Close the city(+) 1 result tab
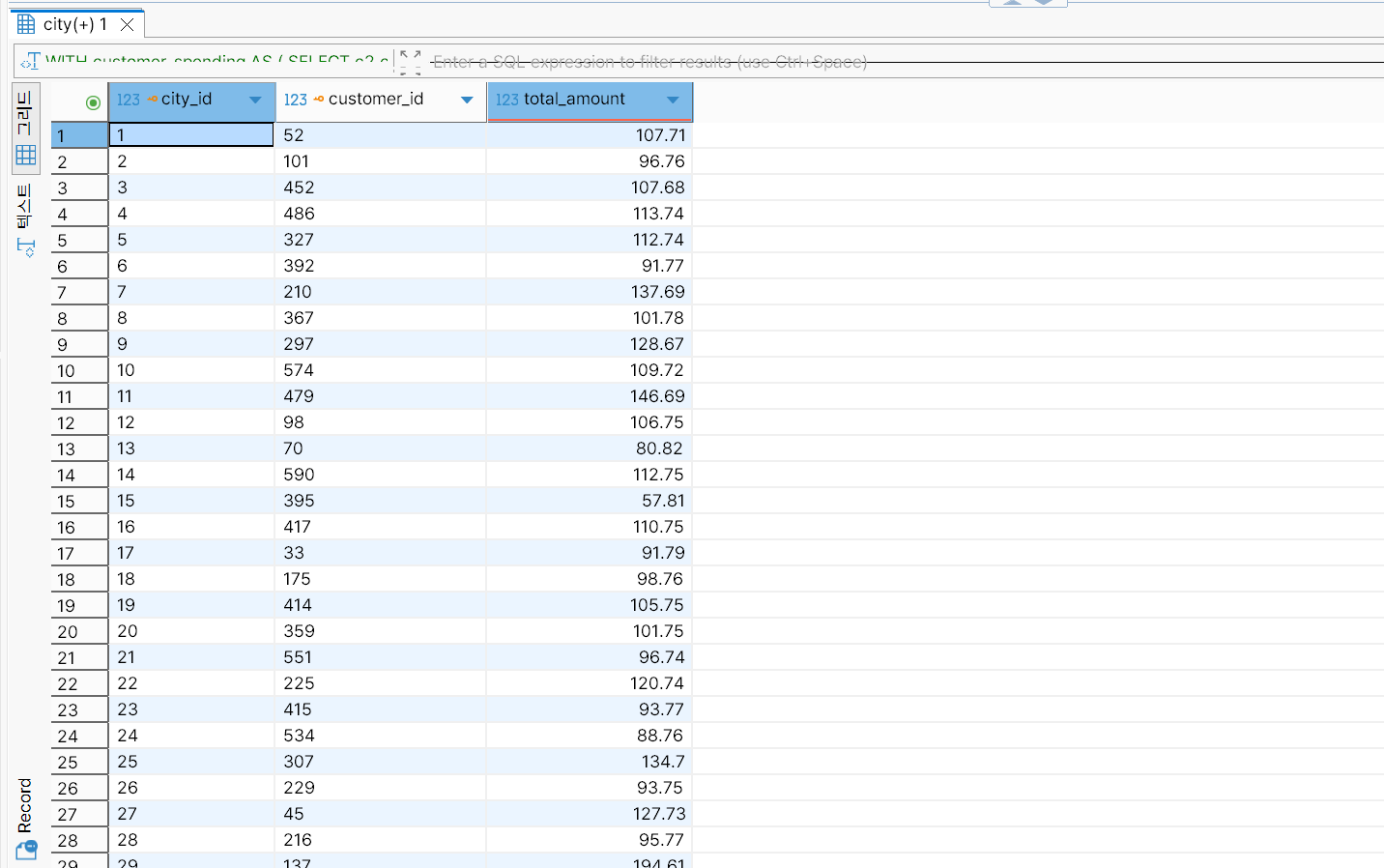1384x868 pixels. pos(127,24)
